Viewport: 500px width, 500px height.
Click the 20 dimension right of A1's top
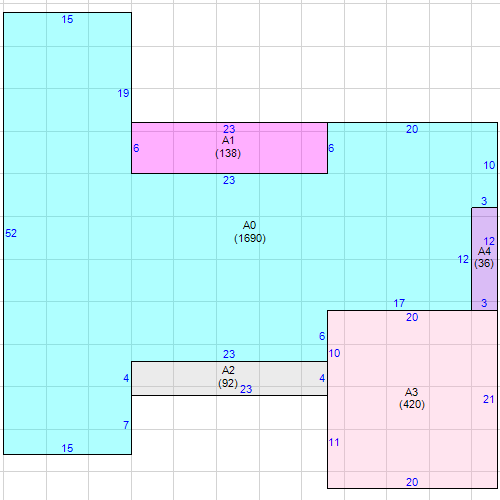pyautogui.click(x=412, y=129)
